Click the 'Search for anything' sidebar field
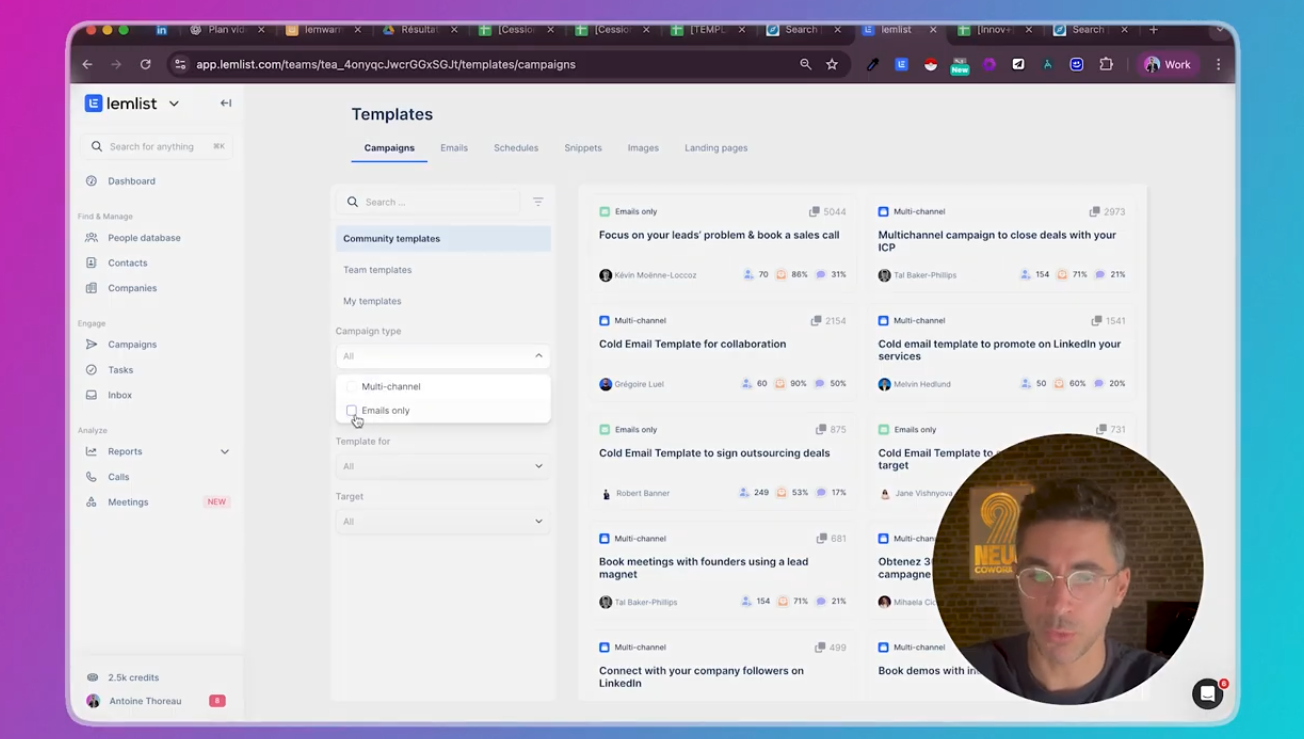This screenshot has height=739, width=1304. [x=157, y=146]
